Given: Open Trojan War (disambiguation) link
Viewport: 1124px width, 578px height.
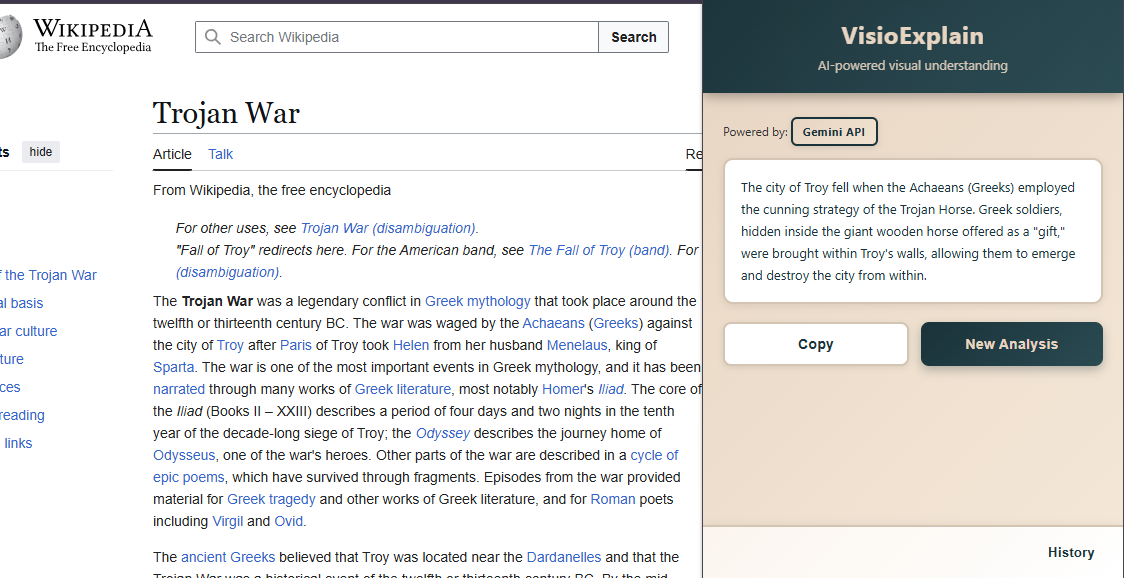Looking at the screenshot, I should pos(388,228).
